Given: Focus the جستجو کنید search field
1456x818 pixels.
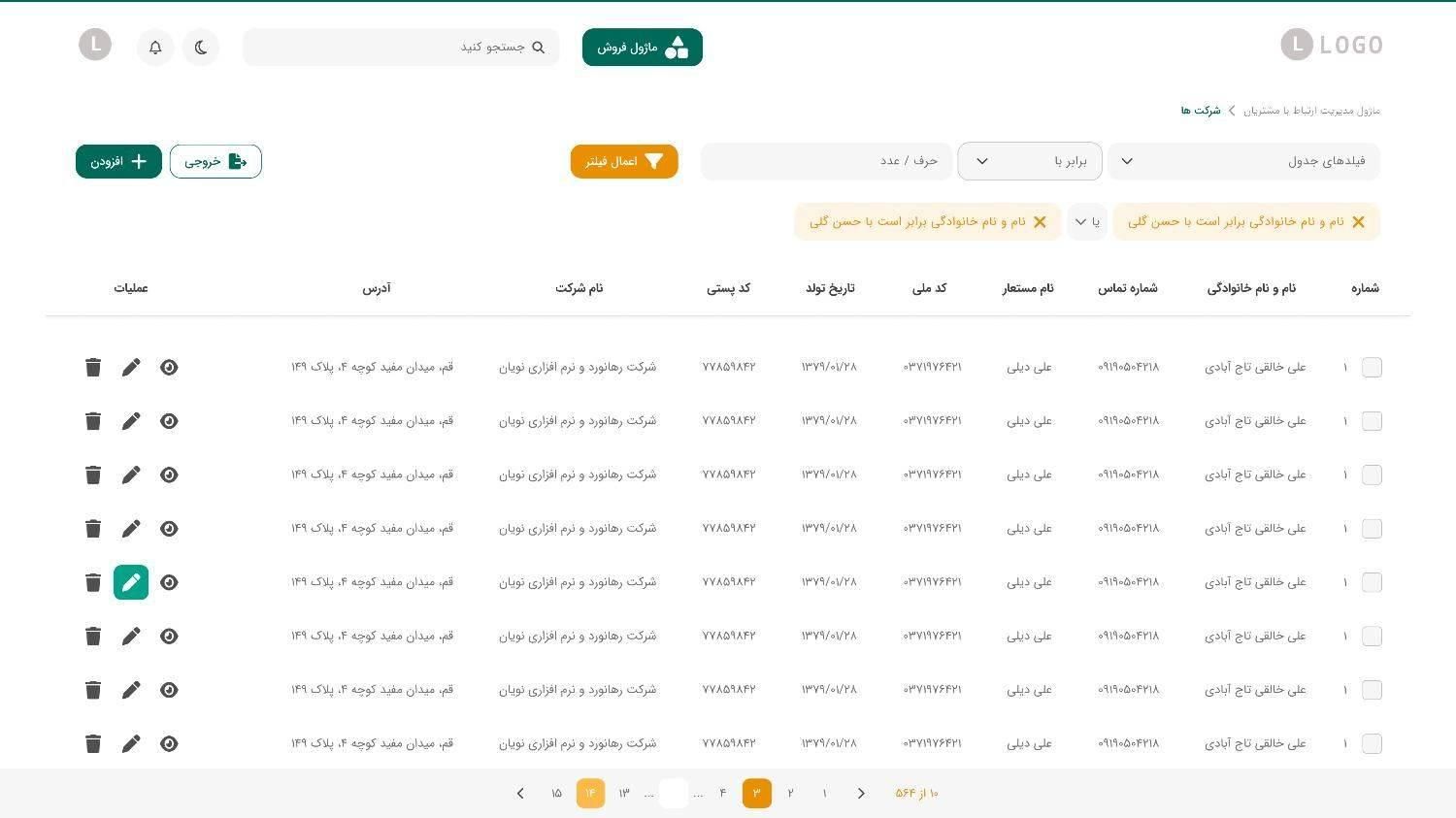Looking at the screenshot, I should pos(401,47).
